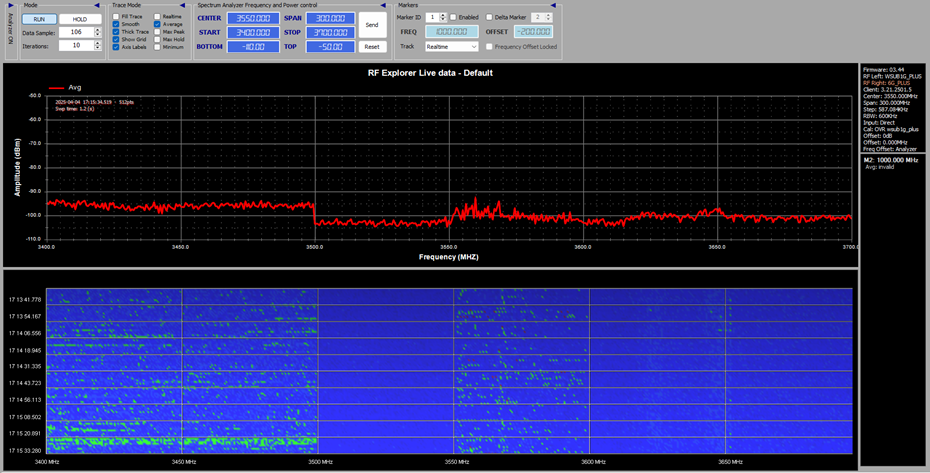Increase the Data Sample stepper value
The image size is (930, 473).
point(97,29)
